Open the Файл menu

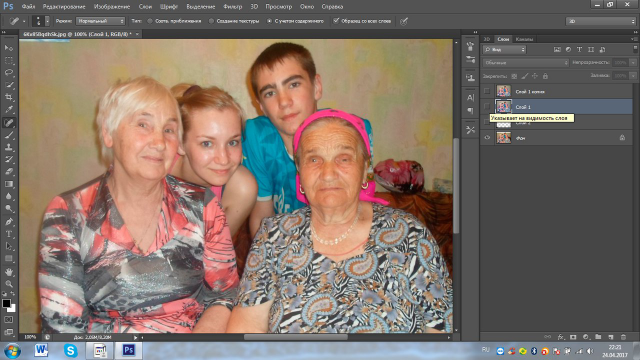click(28, 7)
